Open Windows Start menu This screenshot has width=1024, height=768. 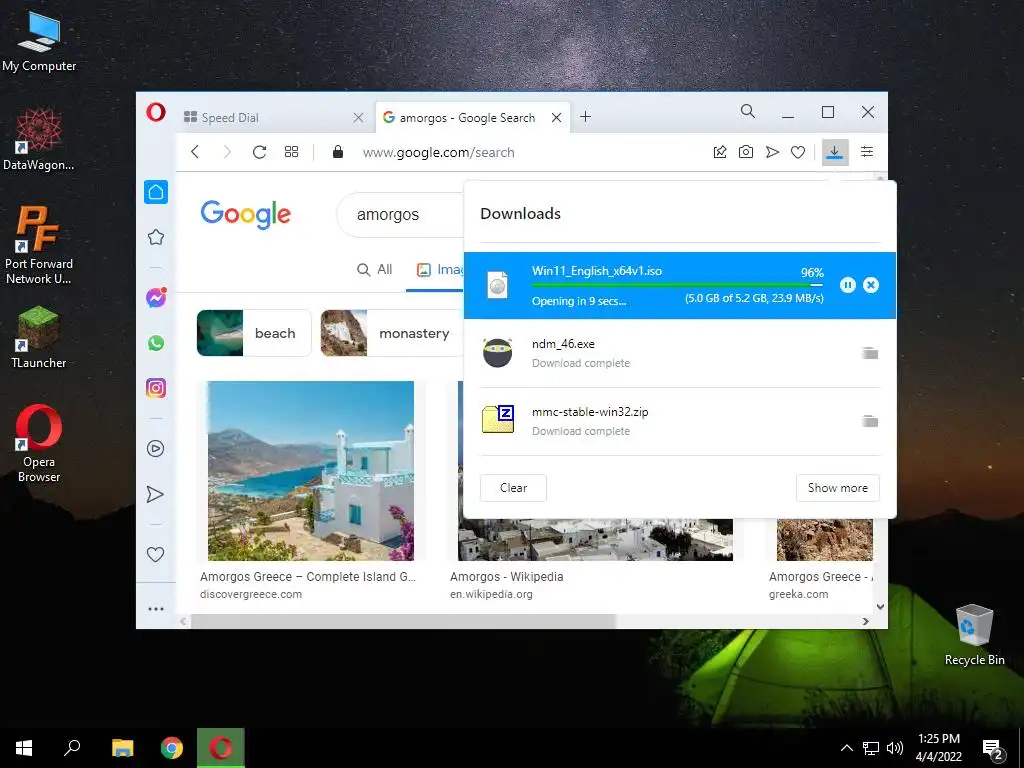(x=24, y=748)
